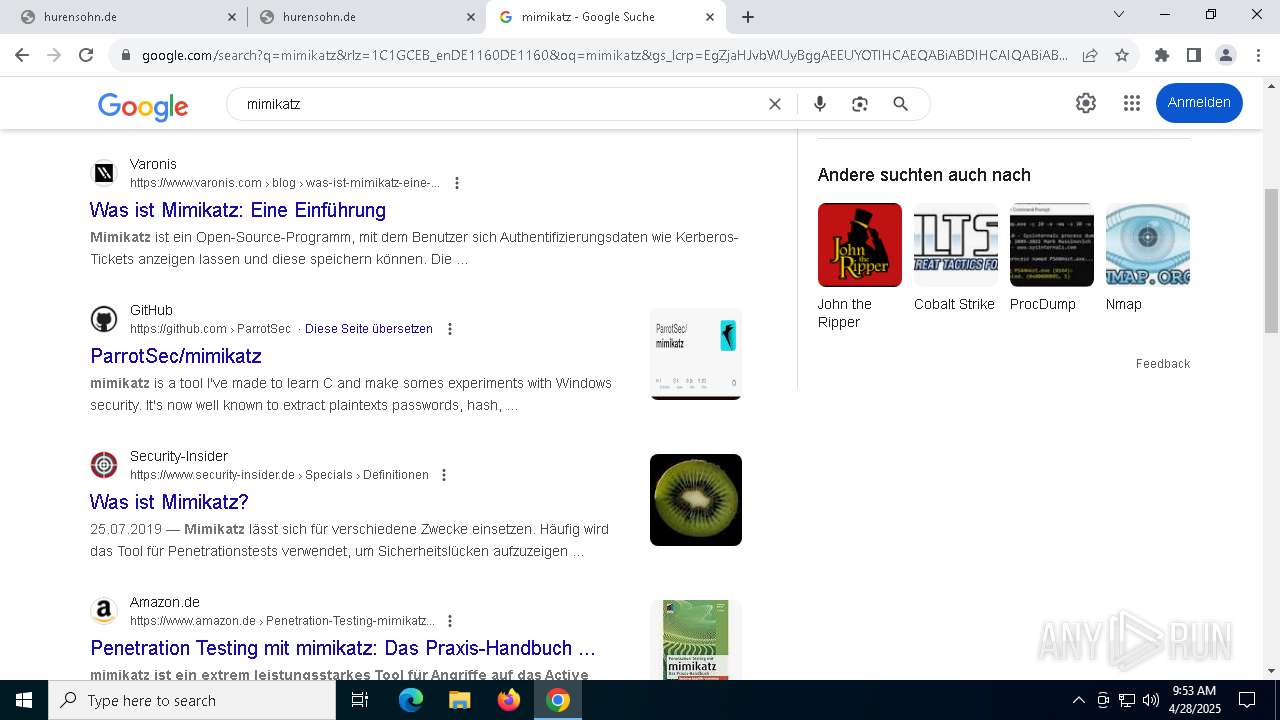Image resolution: width=1280 pixels, height=720 pixels.
Task: Open the Windows Start menu
Action: coord(24,700)
